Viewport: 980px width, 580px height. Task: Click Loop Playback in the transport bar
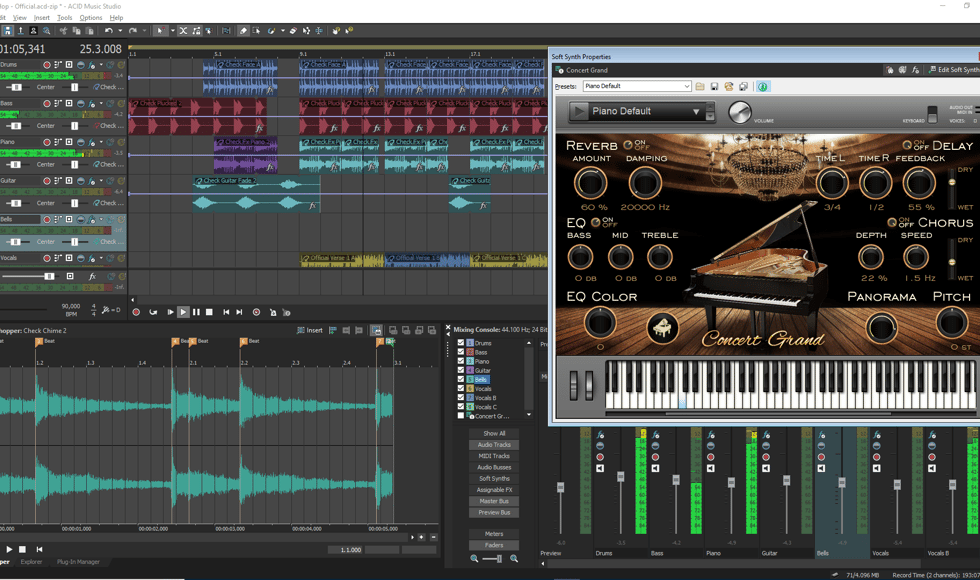click(x=153, y=312)
